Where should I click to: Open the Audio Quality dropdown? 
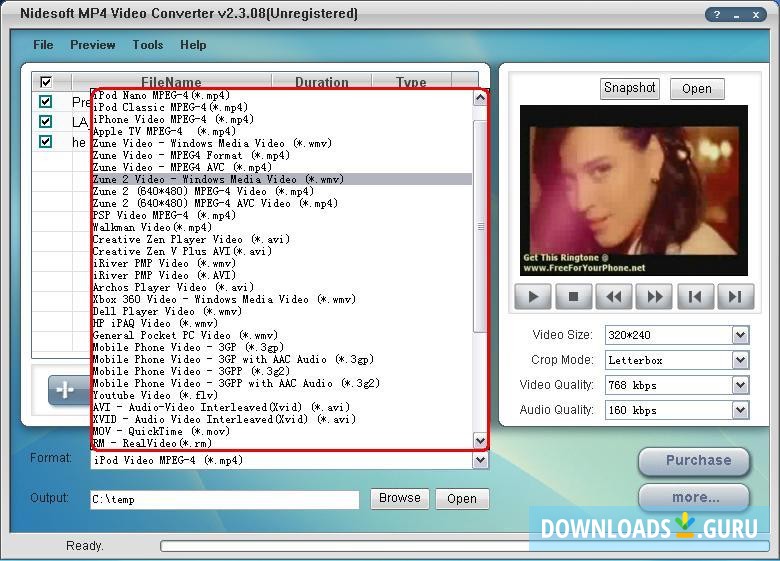[x=740, y=410]
